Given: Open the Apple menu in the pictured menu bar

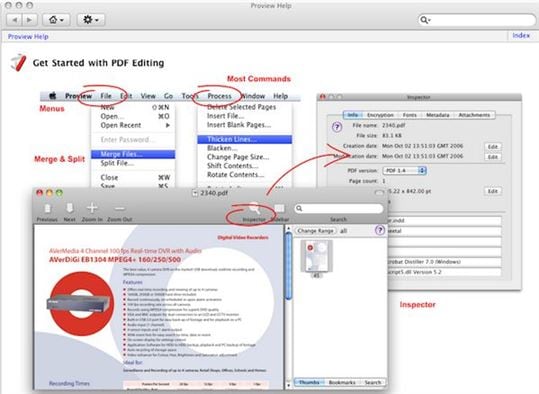Looking at the screenshot, I should (53, 96).
